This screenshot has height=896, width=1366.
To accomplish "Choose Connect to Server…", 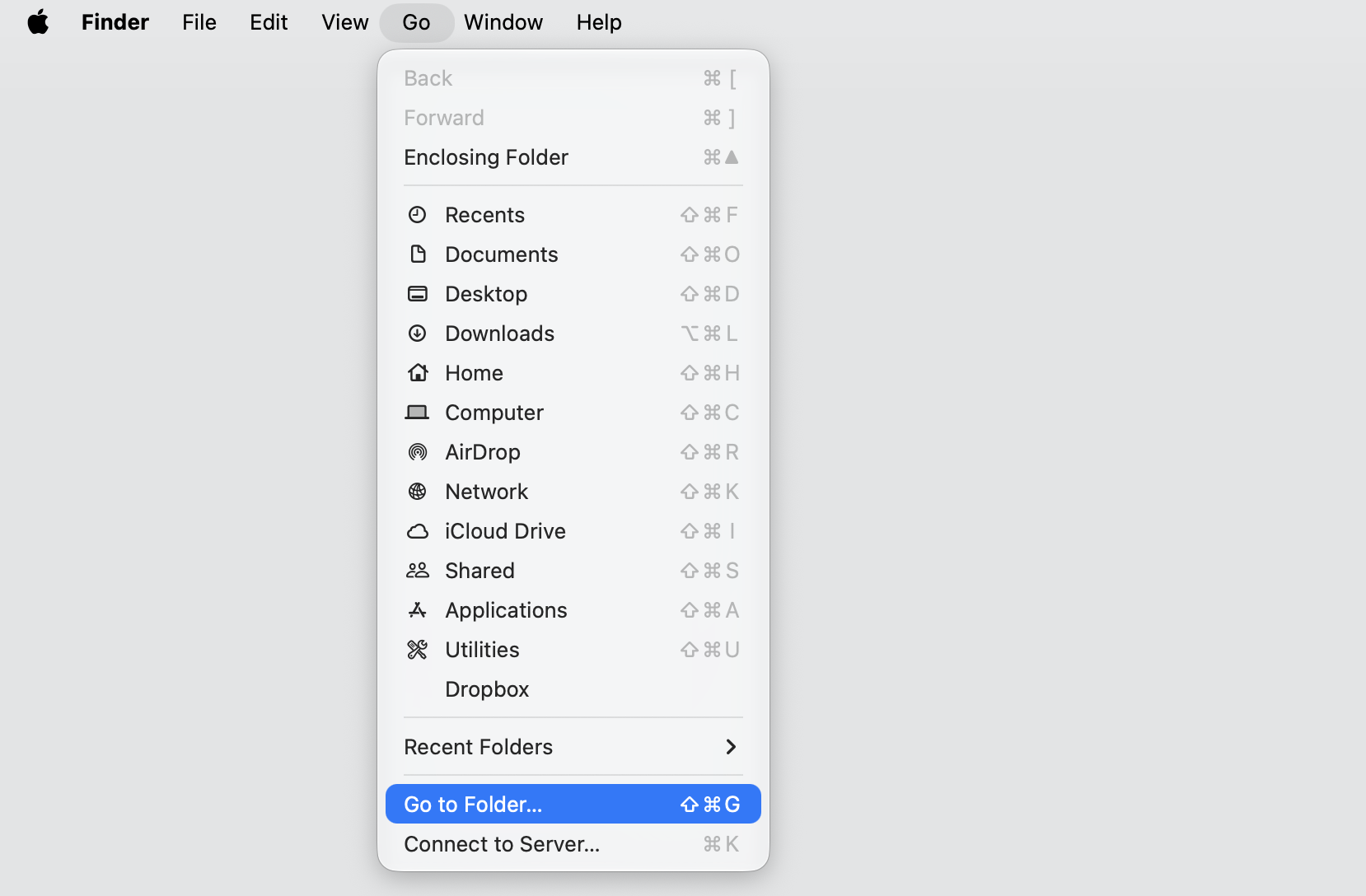I will (x=573, y=844).
